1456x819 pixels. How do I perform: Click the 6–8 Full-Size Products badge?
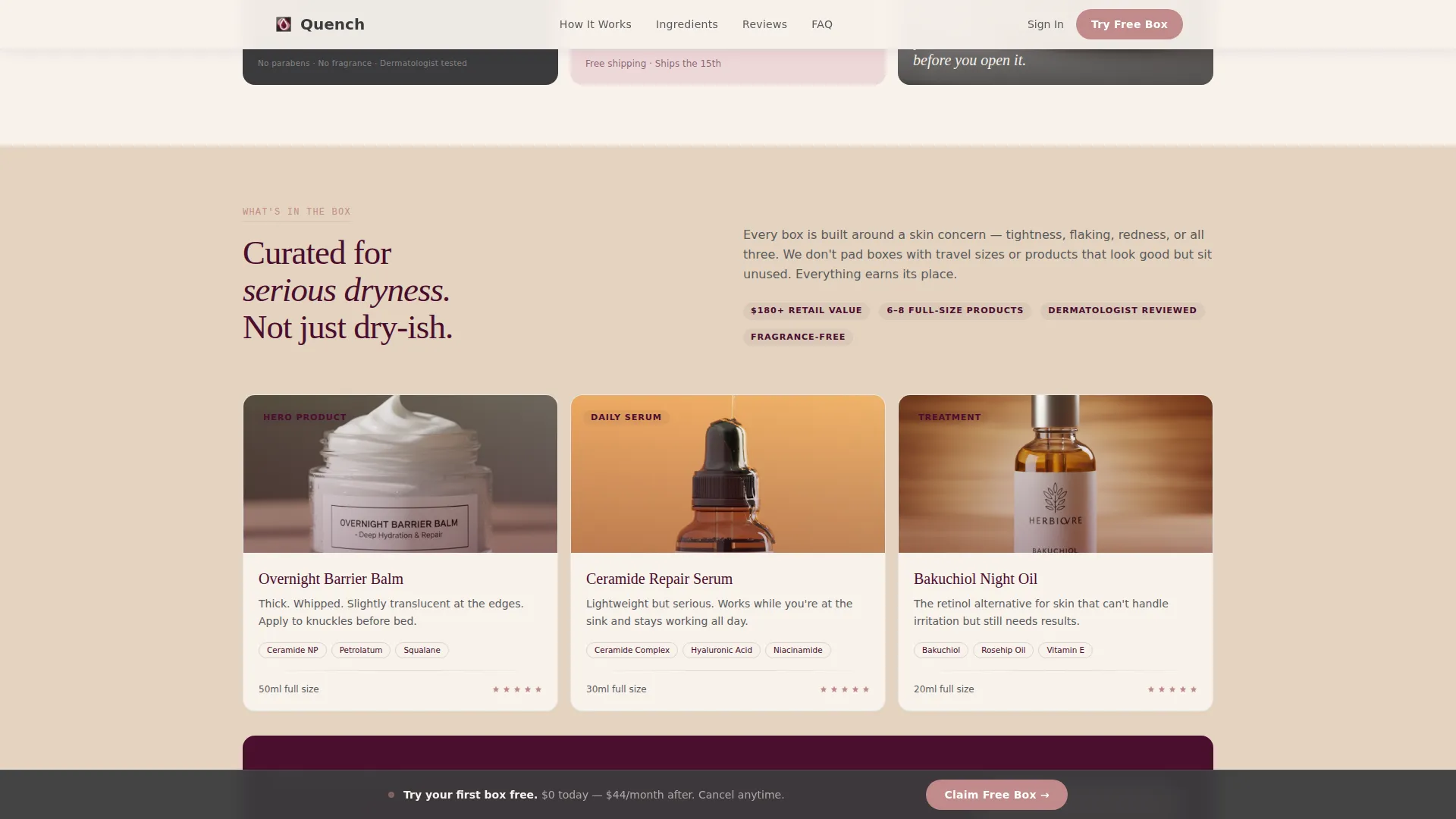(x=955, y=310)
